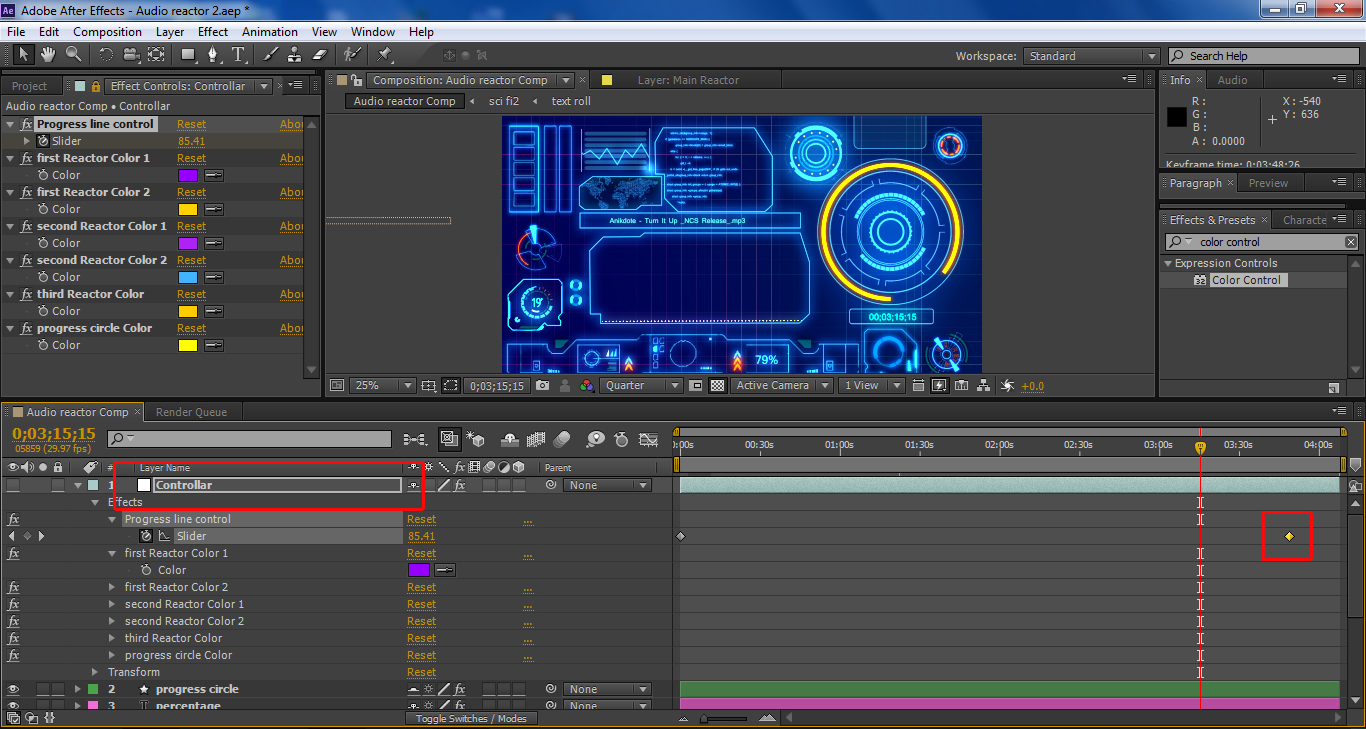The width and height of the screenshot is (1366, 729).
Task: Click the Toggle Transparency Grid icon
Action: click(x=717, y=386)
